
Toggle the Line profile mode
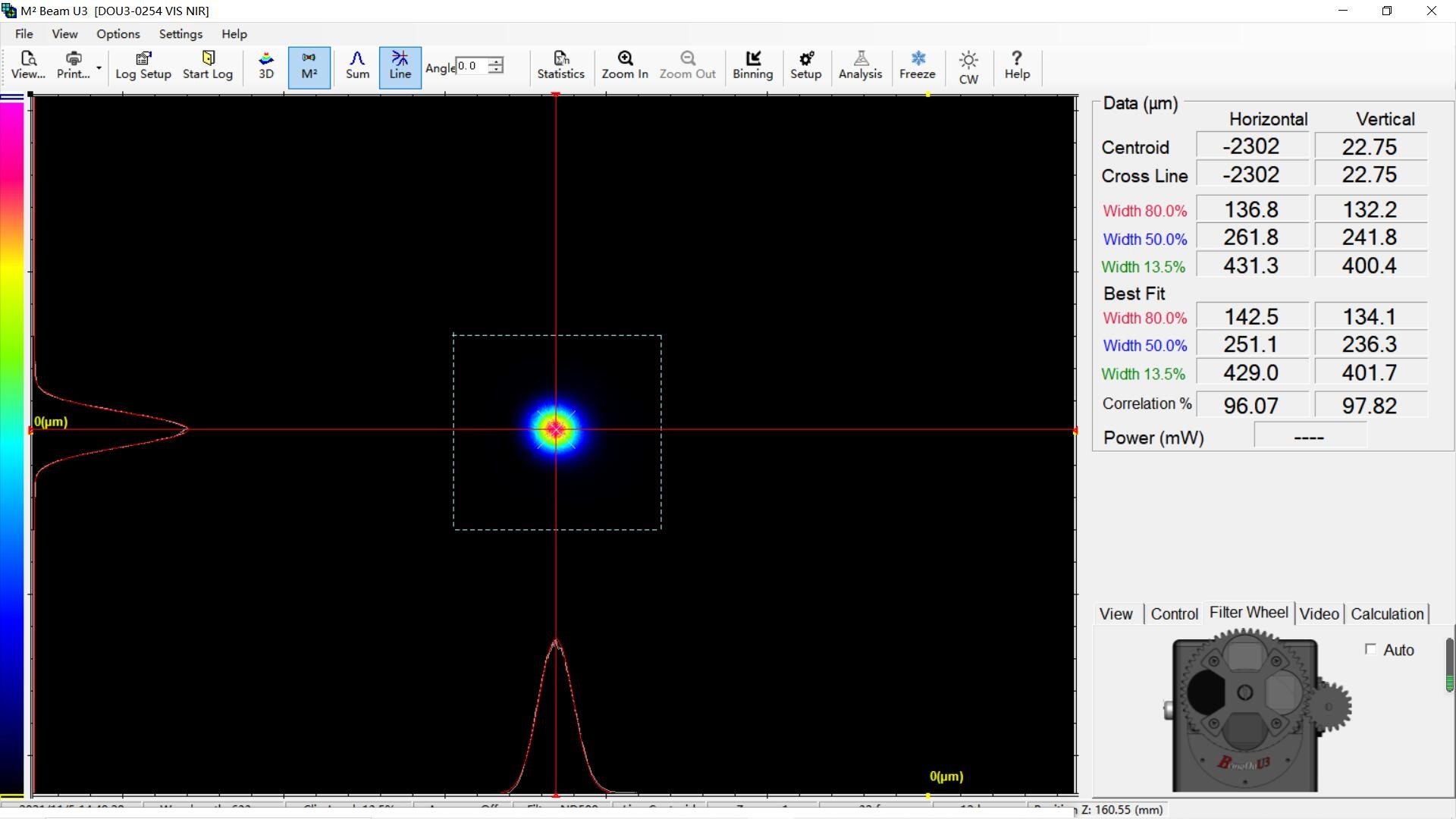click(400, 67)
